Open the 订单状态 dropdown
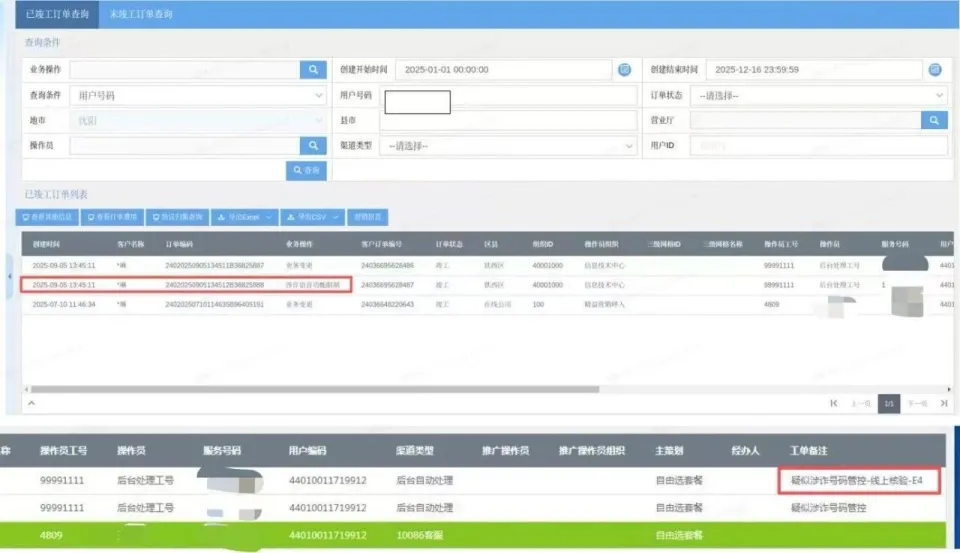 point(818,95)
